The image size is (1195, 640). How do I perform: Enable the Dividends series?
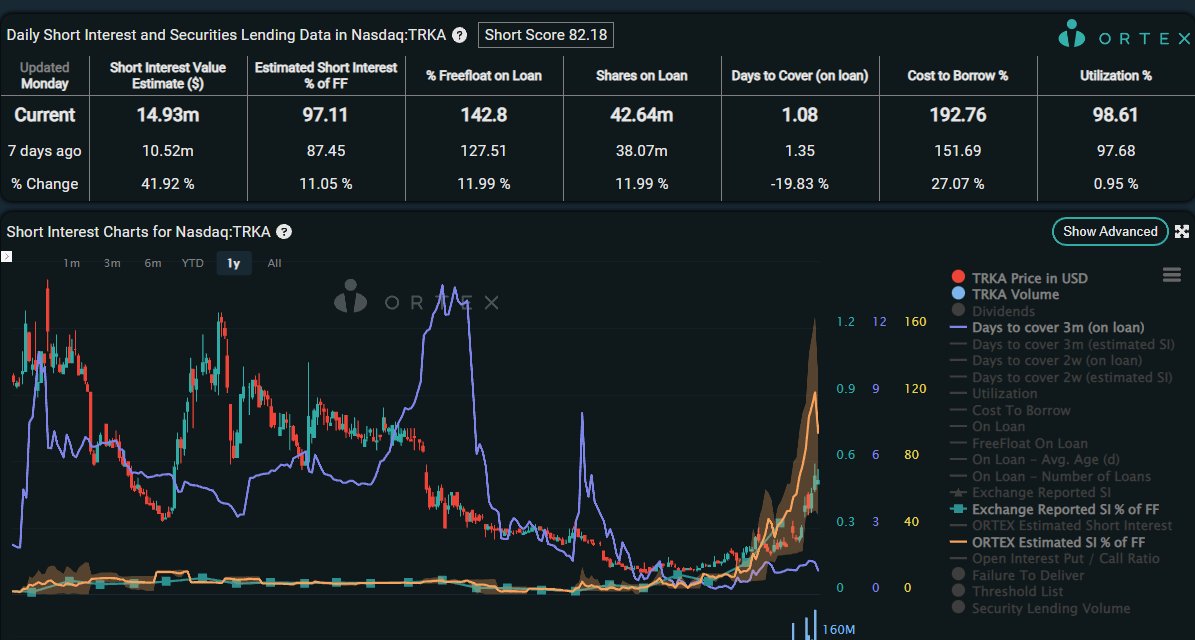pyautogui.click(x=993, y=311)
